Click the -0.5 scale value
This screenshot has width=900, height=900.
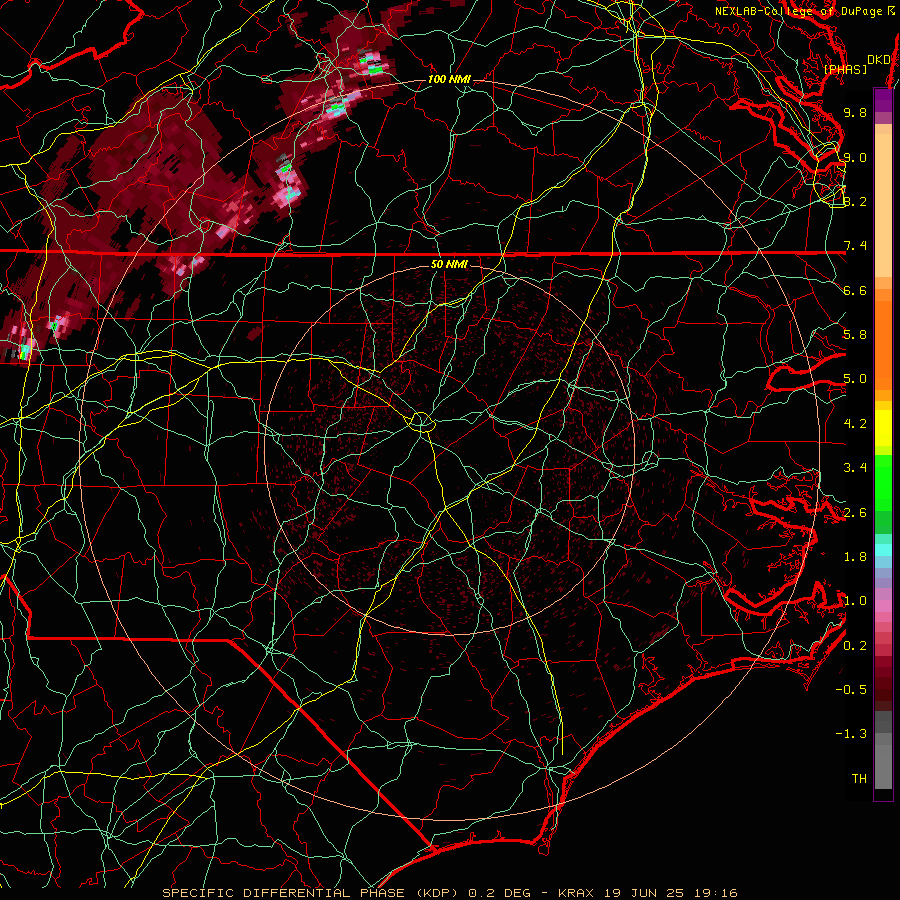(851, 689)
